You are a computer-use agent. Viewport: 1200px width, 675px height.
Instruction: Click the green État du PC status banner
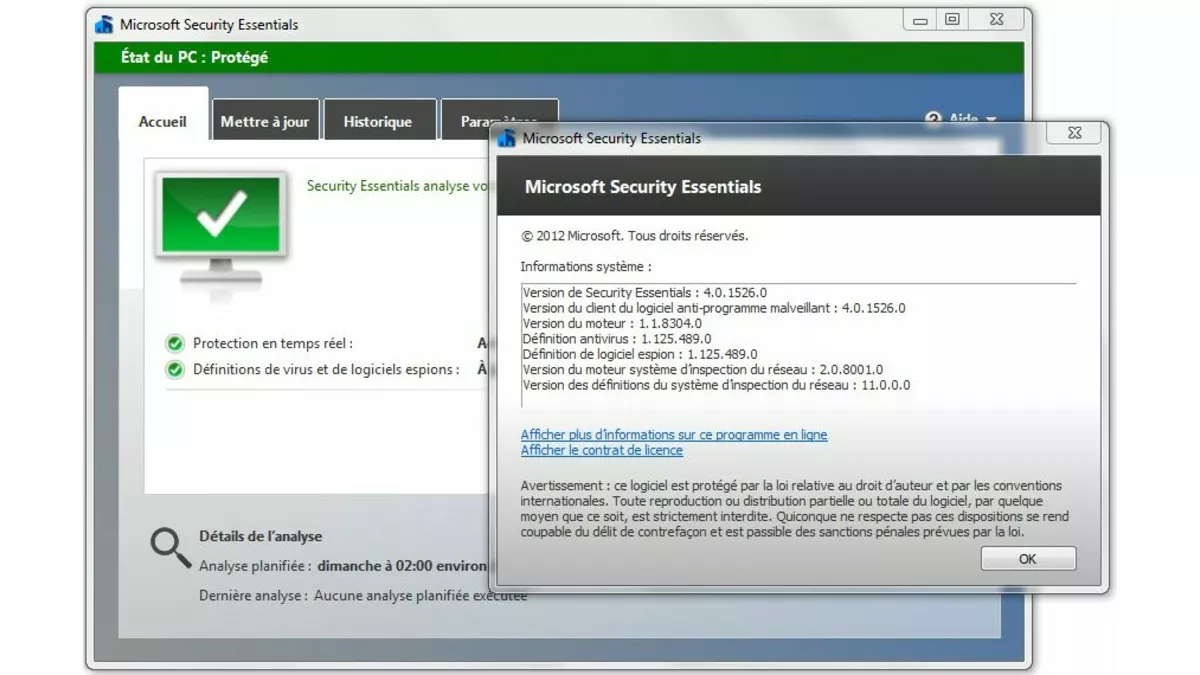click(400, 59)
